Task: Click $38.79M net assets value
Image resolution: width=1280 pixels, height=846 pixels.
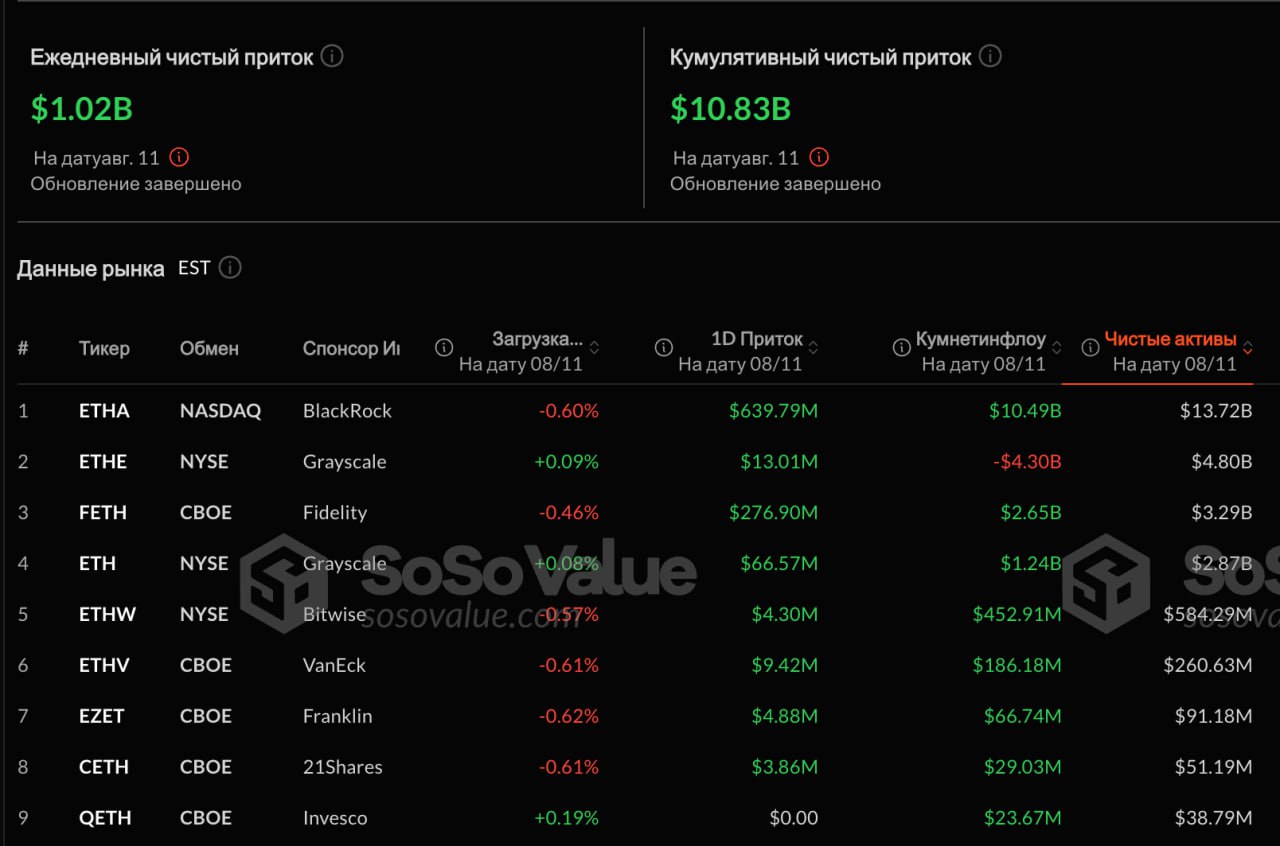Action: coord(1214,818)
